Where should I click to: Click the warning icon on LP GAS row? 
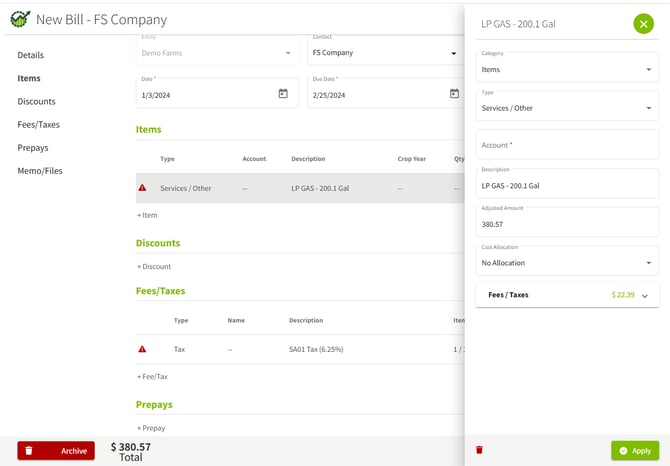142,188
